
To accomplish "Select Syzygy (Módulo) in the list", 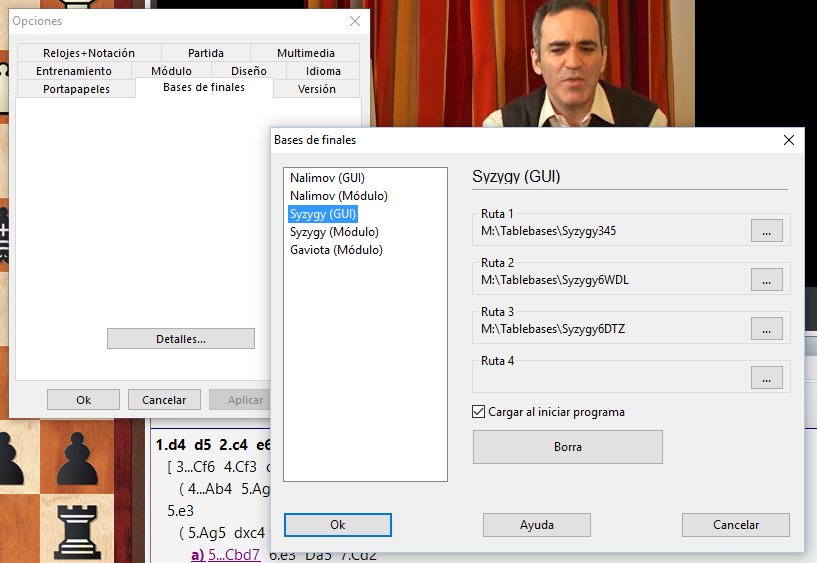I will click(334, 232).
